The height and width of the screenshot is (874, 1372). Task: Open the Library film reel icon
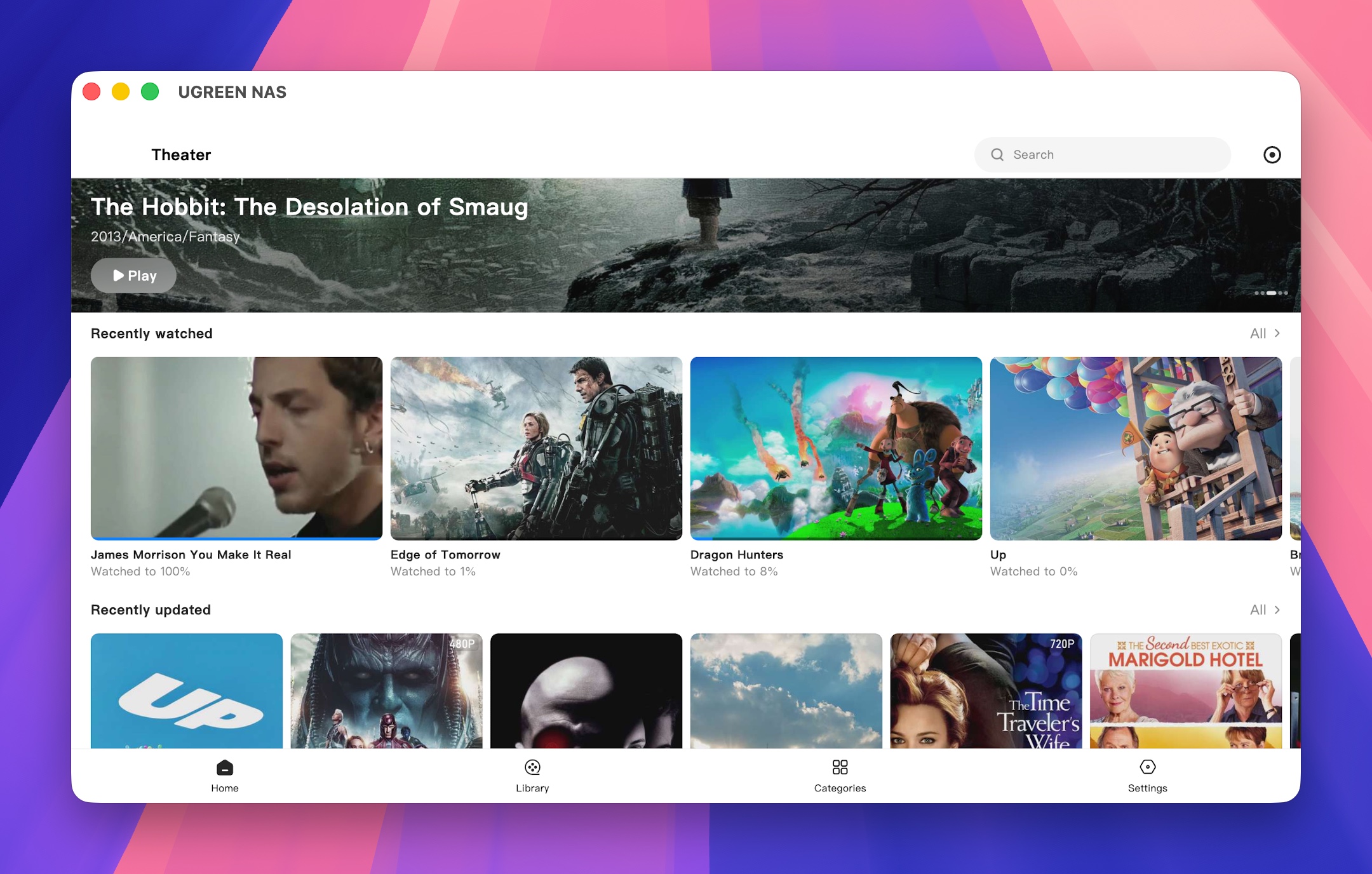click(x=532, y=767)
